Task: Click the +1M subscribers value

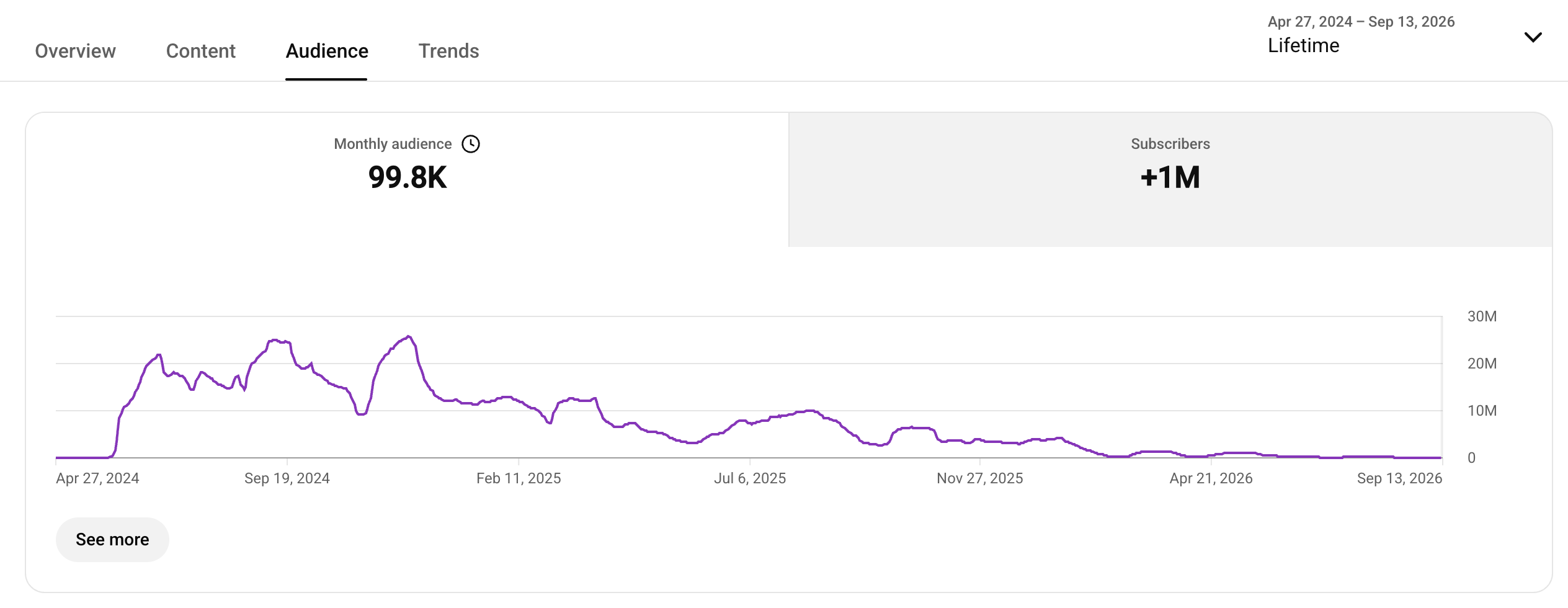Action: pyautogui.click(x=1170, y=177)
